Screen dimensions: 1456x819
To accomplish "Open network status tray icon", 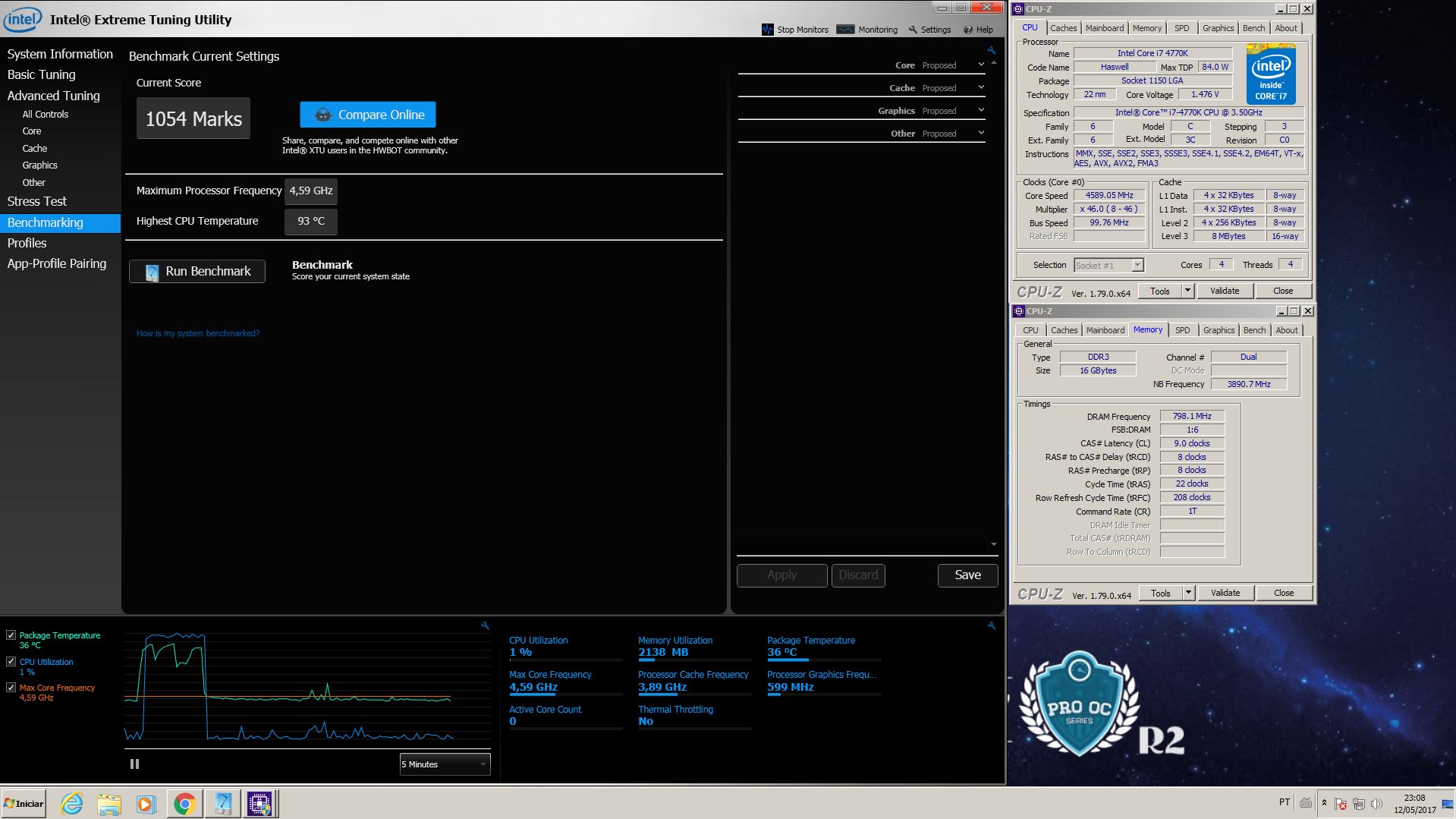I will [x=1358, y=804].
